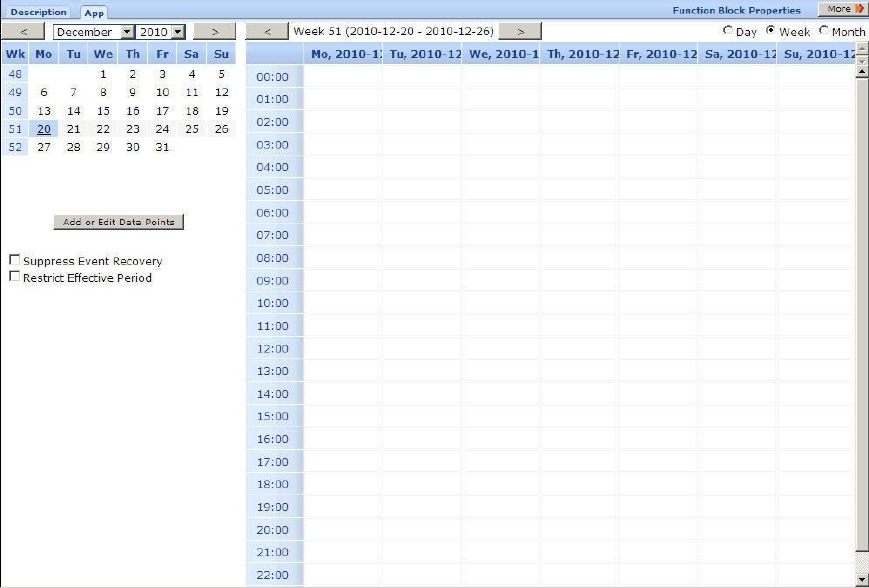
Task: Pick December 18 in mini calendar
Action: pos(192,111)
